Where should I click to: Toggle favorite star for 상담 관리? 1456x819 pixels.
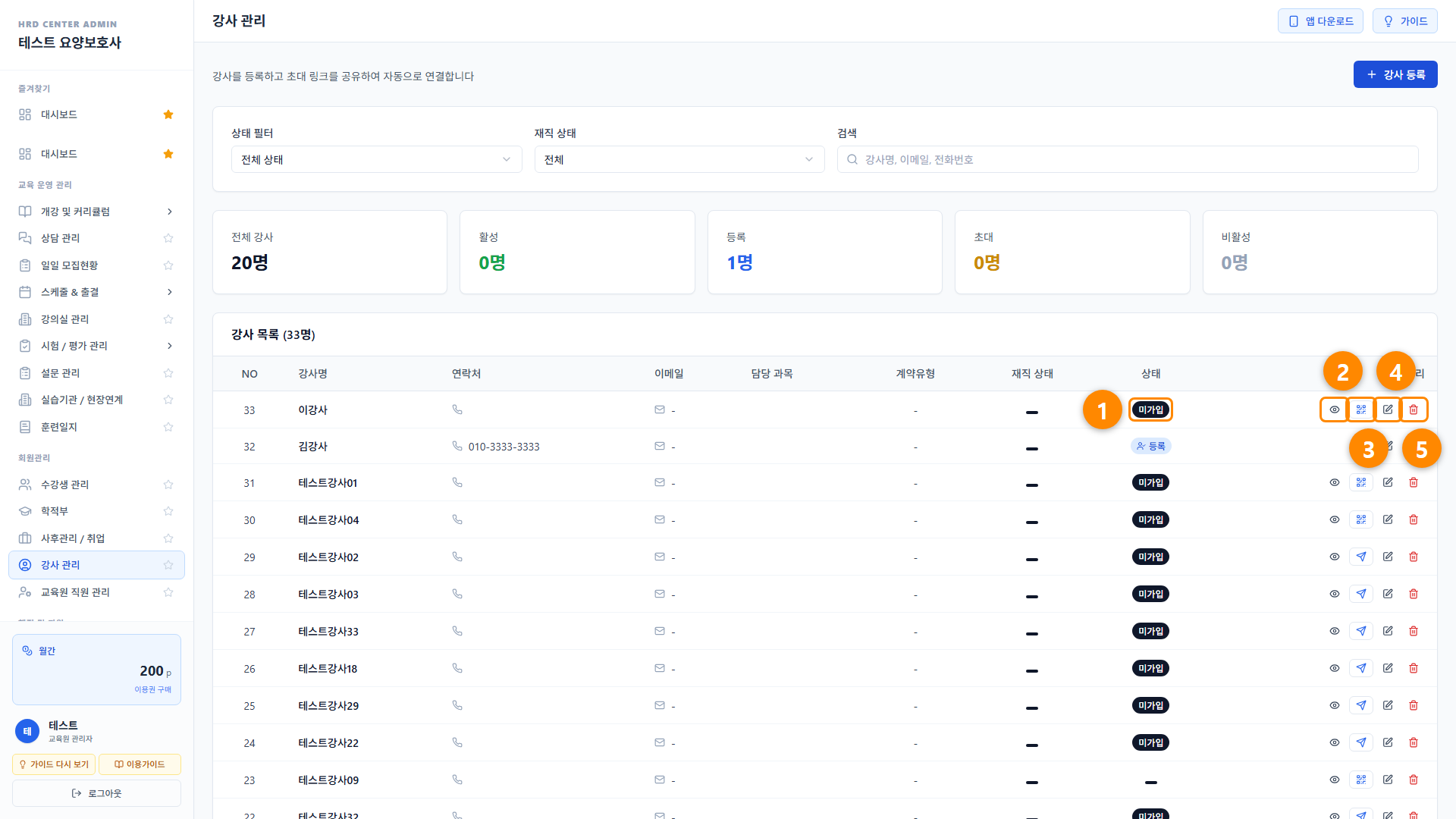pyautogui.click(x=168, y=238)
